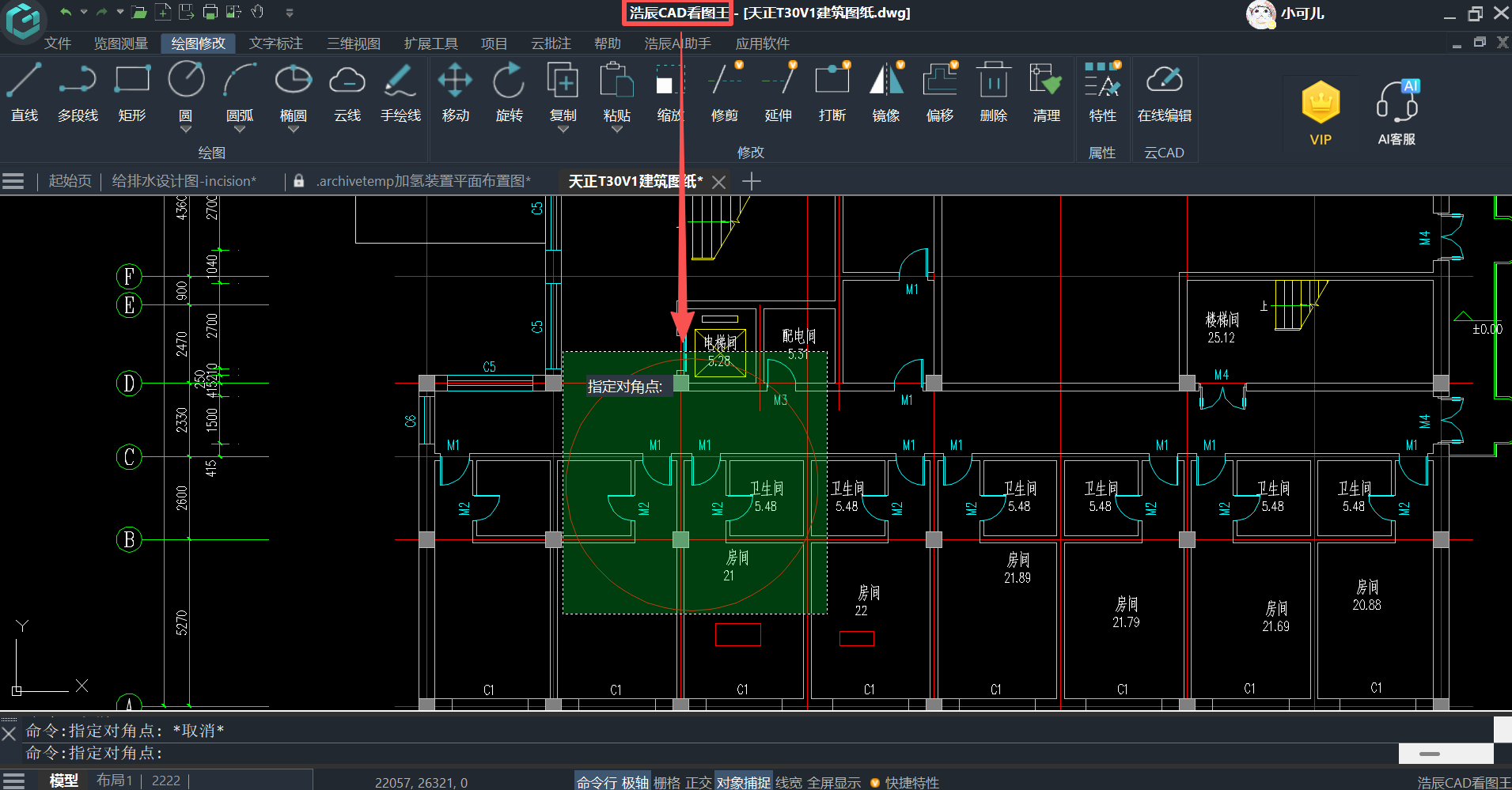The width and height of the screenshot is (1512, 790).
Task: Toggle 正交 ortho mode
Action: coord(699,782)
